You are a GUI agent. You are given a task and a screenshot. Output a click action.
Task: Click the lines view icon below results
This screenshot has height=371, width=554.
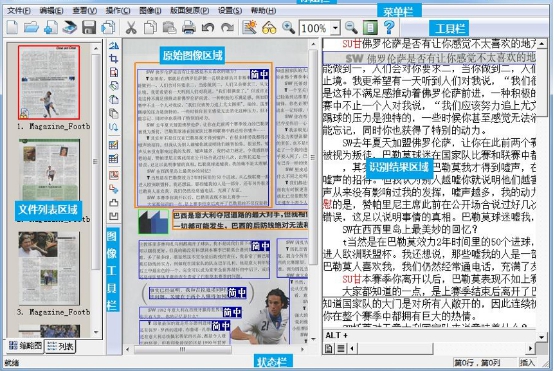tap(341, 349)
